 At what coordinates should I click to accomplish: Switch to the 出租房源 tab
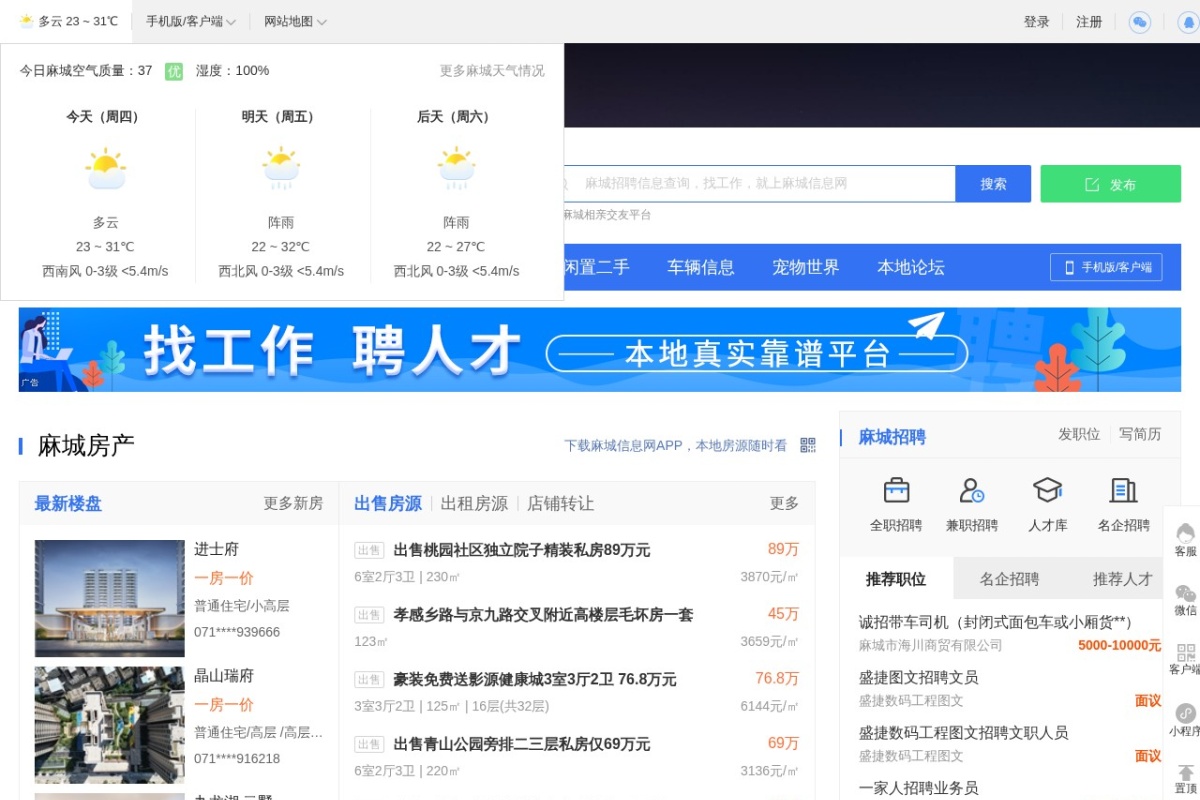(474, 503)
